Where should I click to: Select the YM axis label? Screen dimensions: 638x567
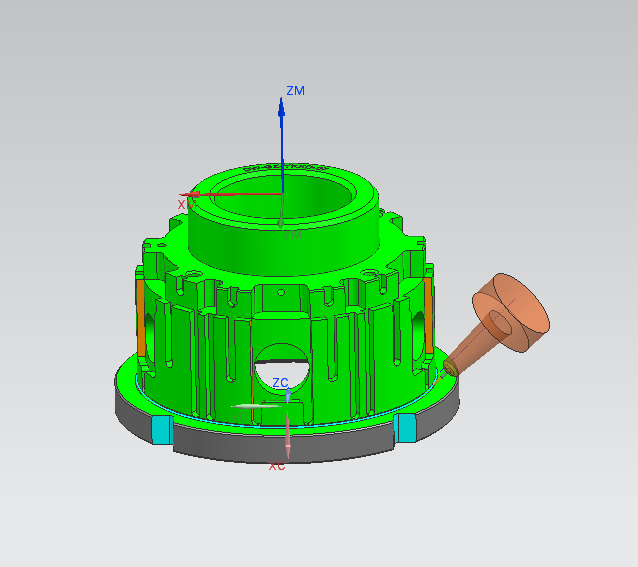[293, 235]
